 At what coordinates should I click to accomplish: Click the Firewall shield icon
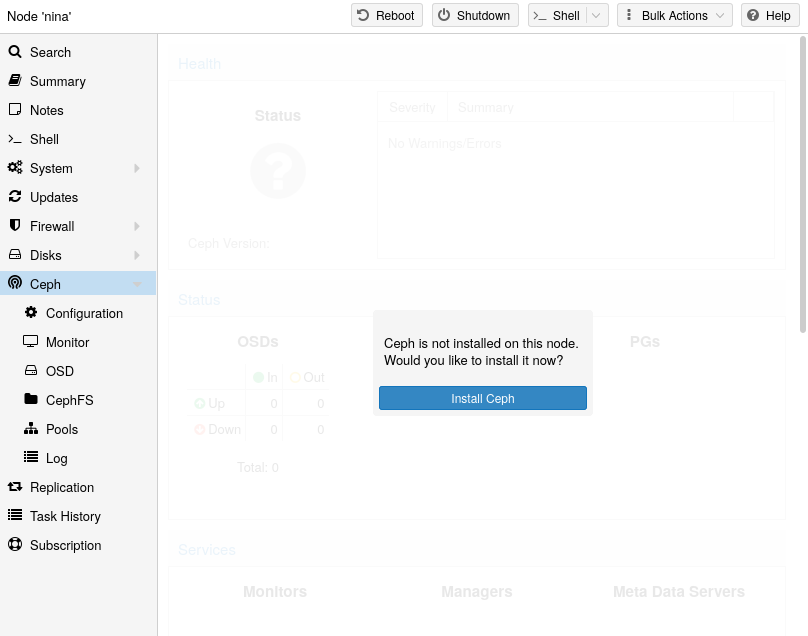pos(15,226)
